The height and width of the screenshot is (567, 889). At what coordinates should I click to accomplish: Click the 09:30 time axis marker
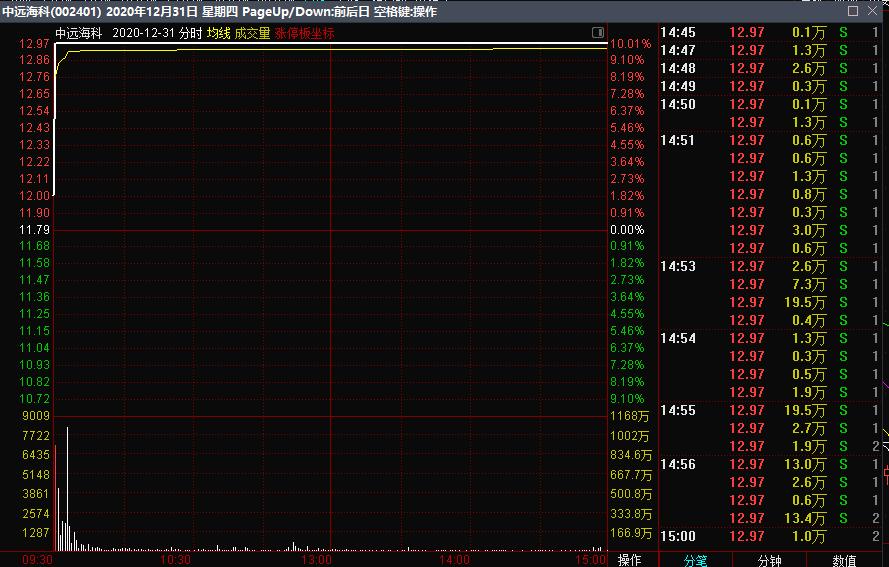tap(37, 560)
